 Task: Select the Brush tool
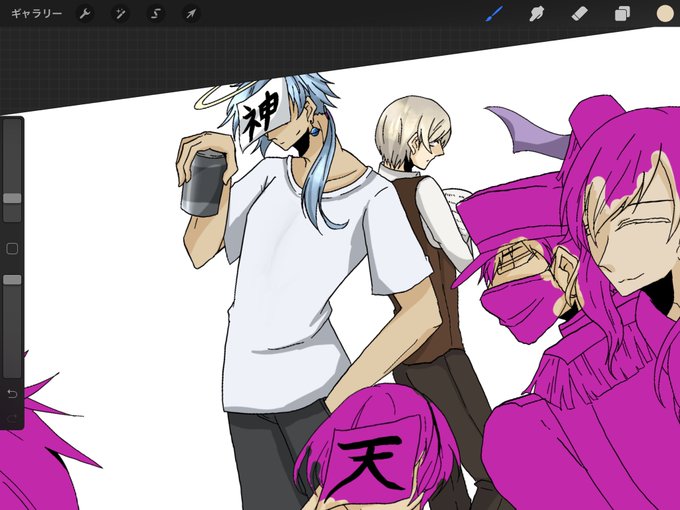(494, 14)
